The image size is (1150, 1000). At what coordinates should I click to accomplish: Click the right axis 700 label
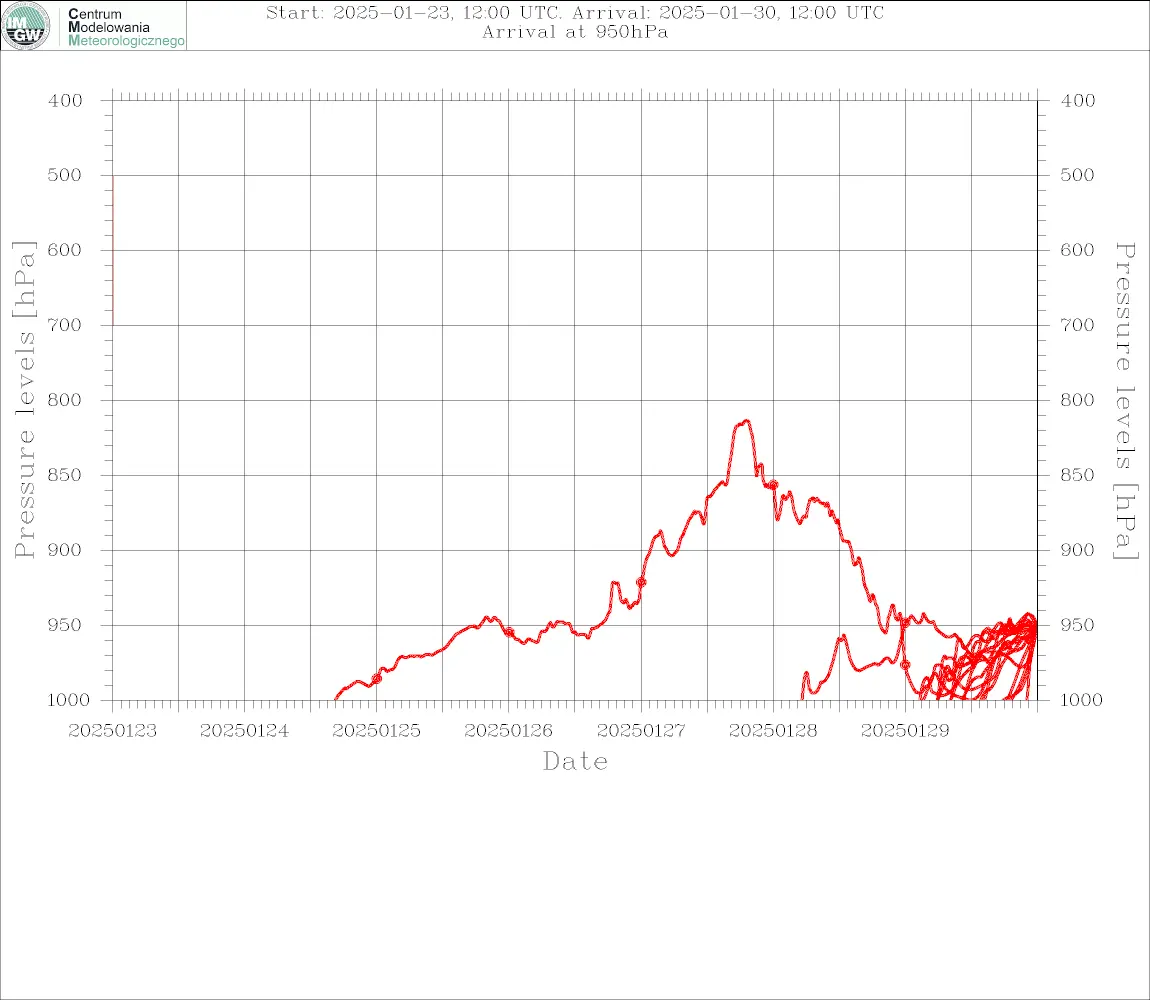1078,324
